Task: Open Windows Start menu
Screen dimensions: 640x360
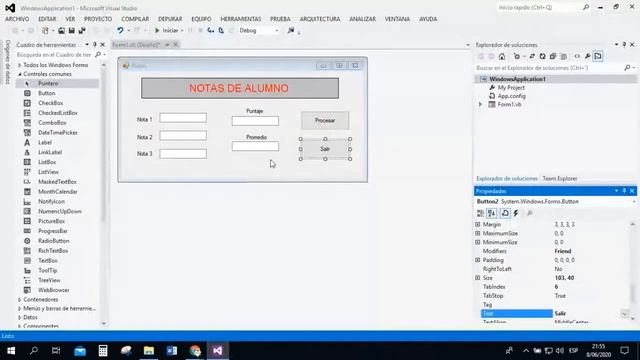Action: coord(11,351)
